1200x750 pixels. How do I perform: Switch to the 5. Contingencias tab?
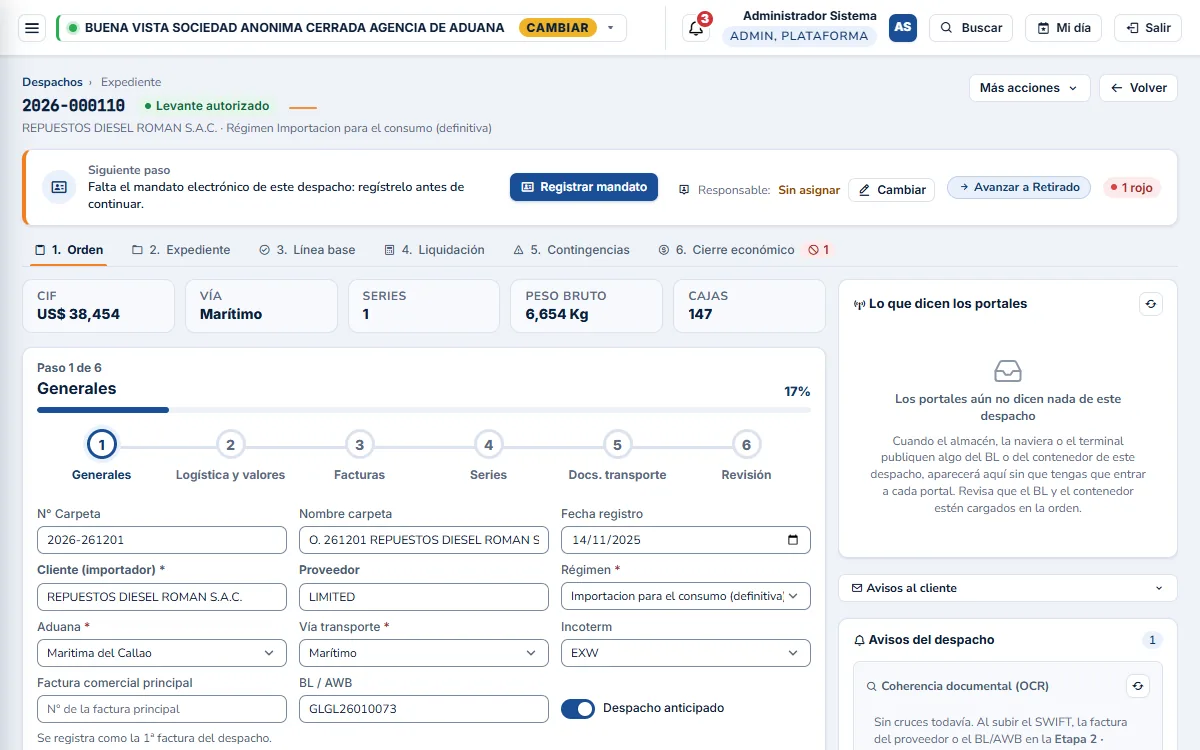click(571, 250)
